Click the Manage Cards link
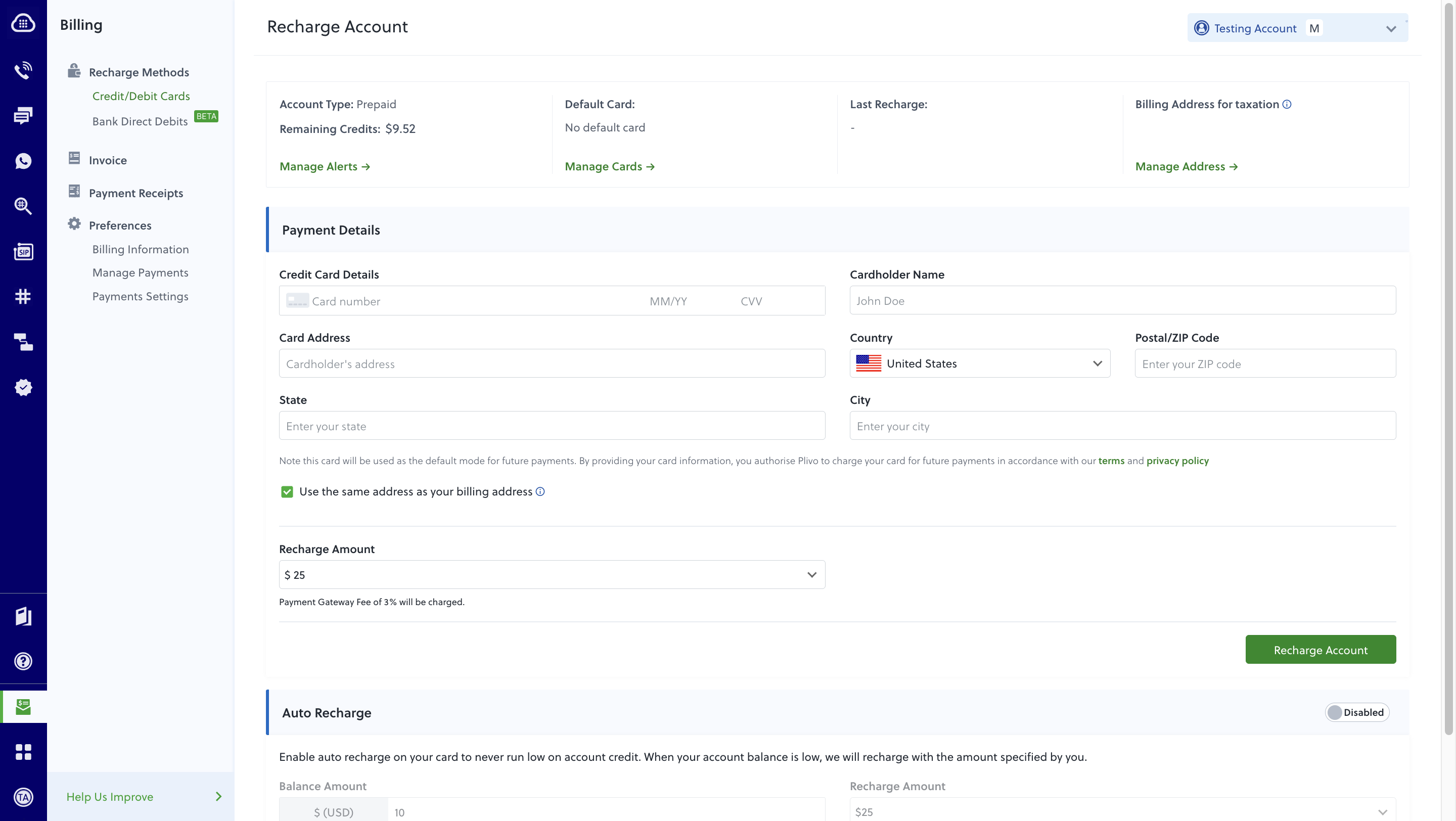Image resolution: width=1456 pixels, height=821 pixels. tap(609, 167)
